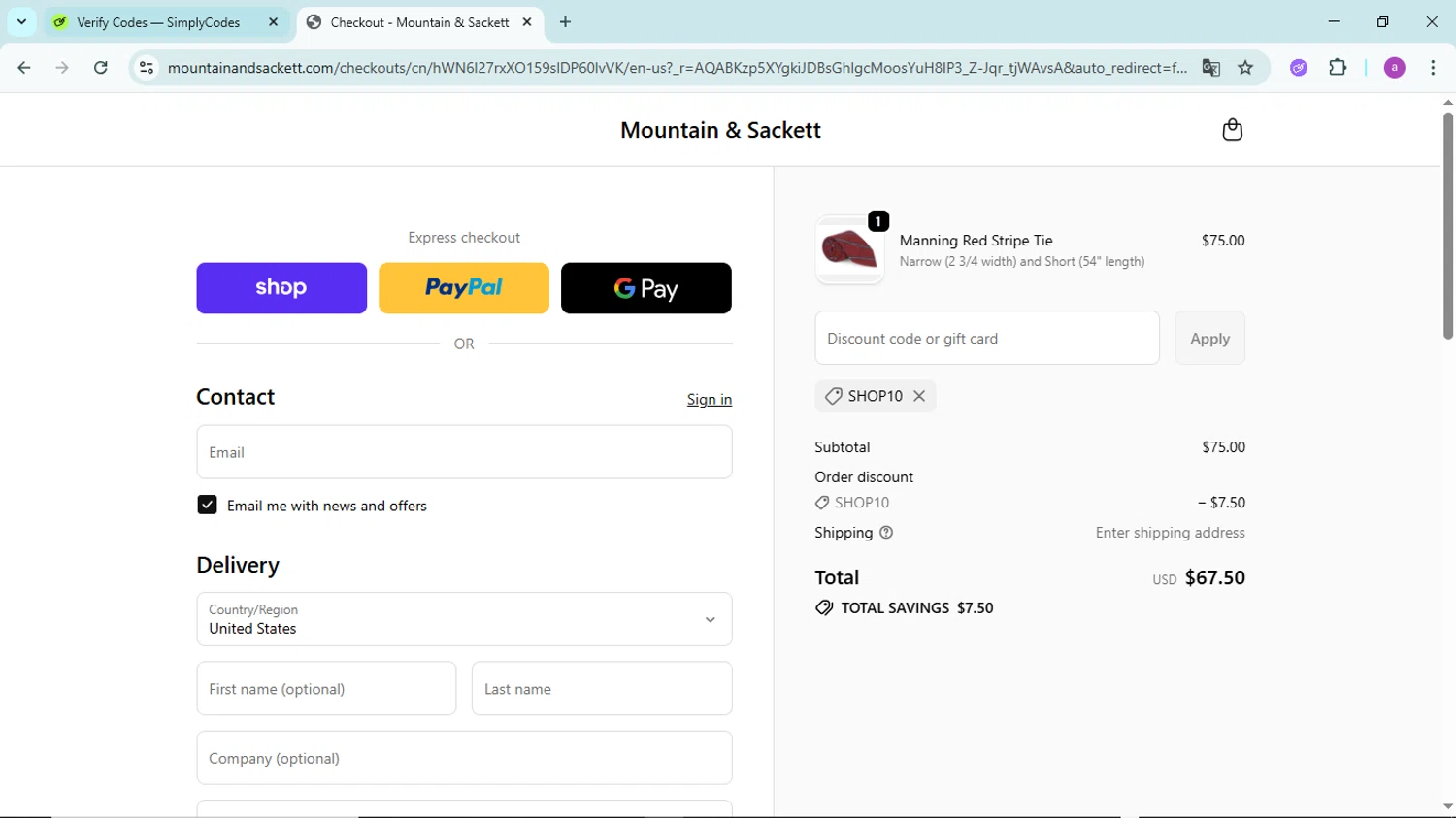
Task: Click the Mountain & Sackett store title
Action: [x=720, y=130]
